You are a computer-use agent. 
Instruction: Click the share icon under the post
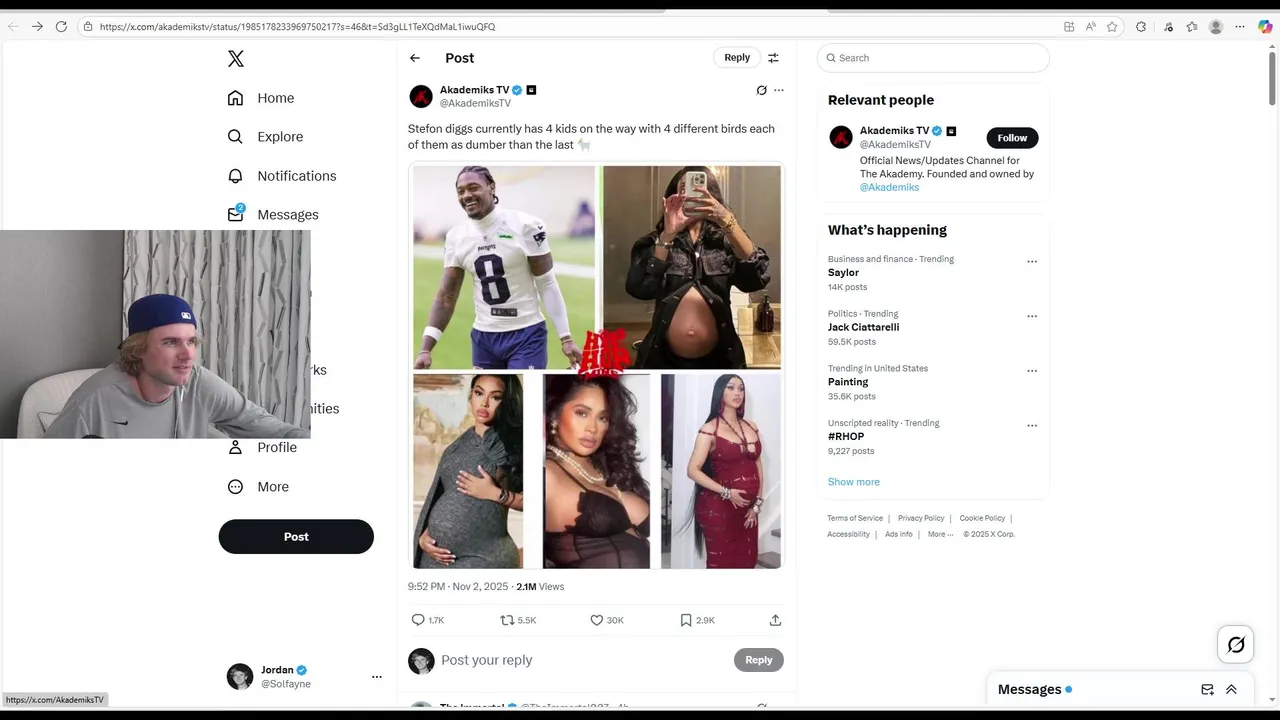click(775, 620)
